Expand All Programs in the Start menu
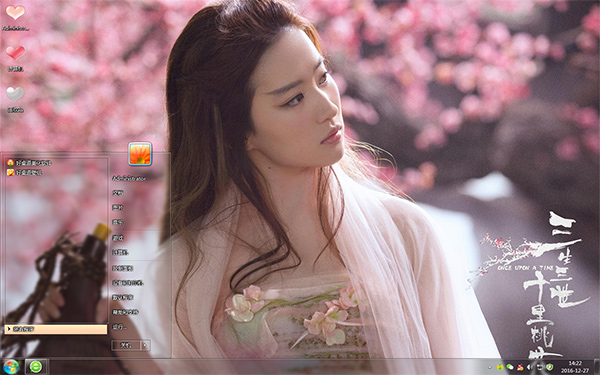 pyautogui.click(x=56, y=329)
